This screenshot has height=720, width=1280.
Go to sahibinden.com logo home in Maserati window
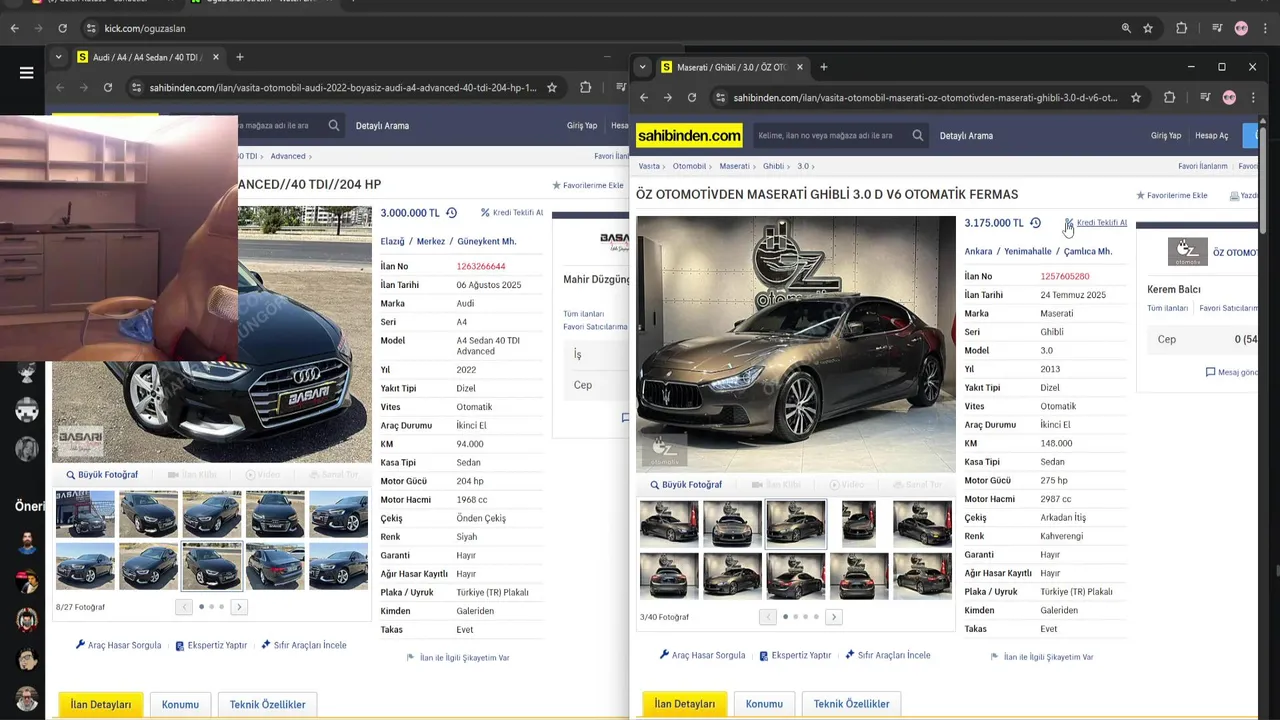[x=689, y=135]
